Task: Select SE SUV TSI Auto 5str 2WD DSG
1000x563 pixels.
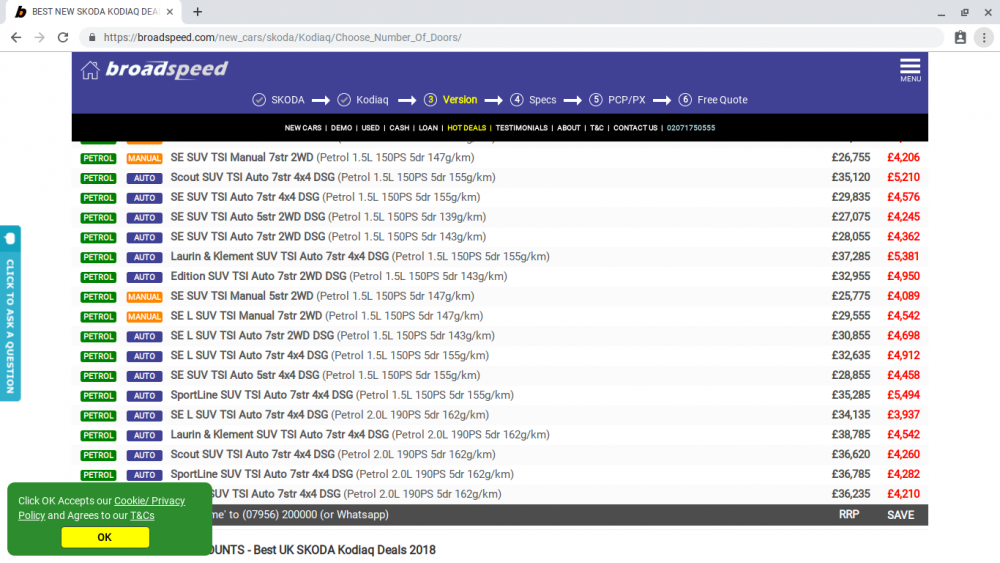Action: coord(328,217)
